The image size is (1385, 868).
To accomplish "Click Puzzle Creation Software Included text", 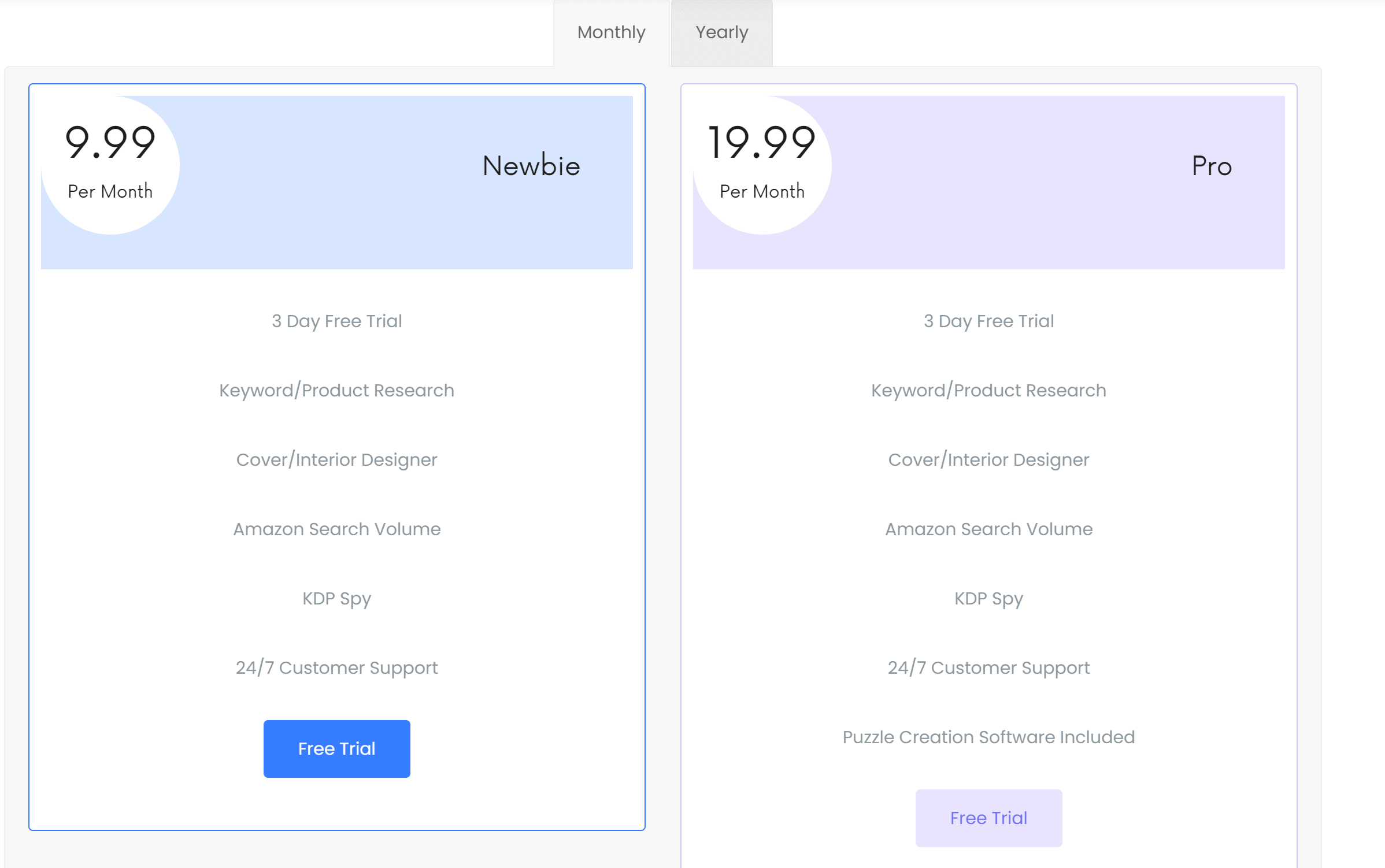I will (988, 737).
